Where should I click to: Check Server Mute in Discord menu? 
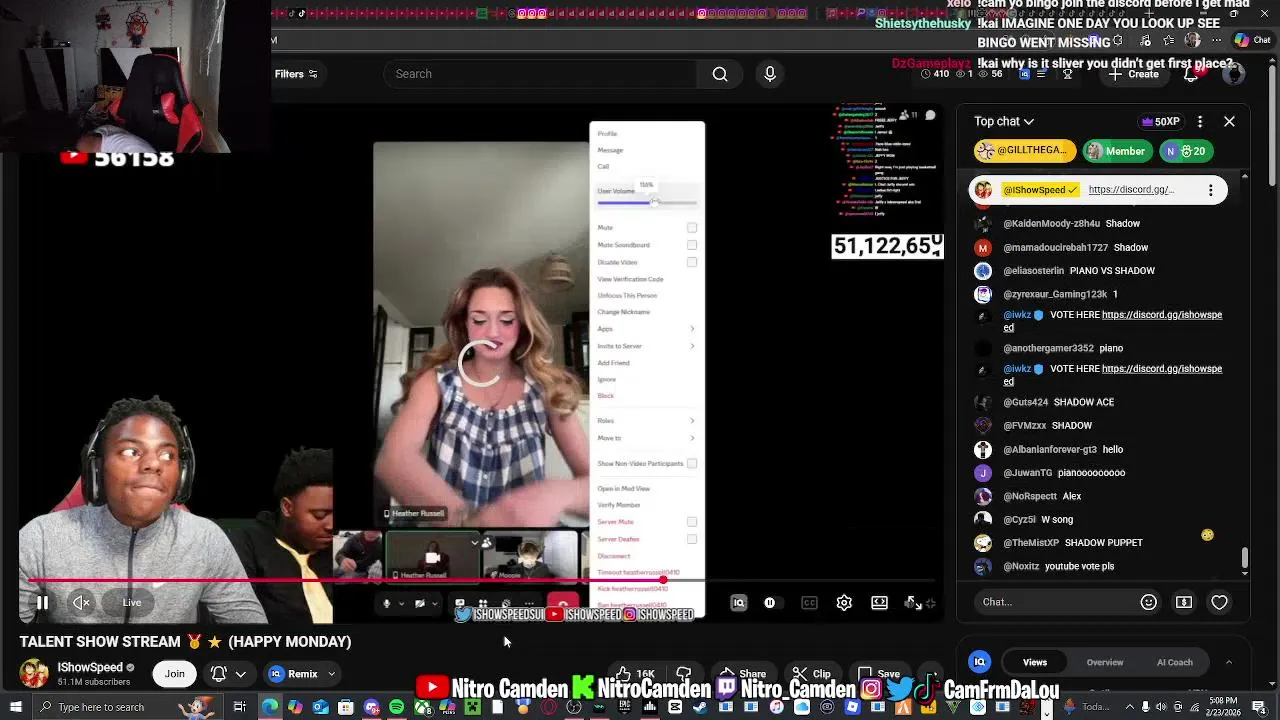tap(691, 522)
